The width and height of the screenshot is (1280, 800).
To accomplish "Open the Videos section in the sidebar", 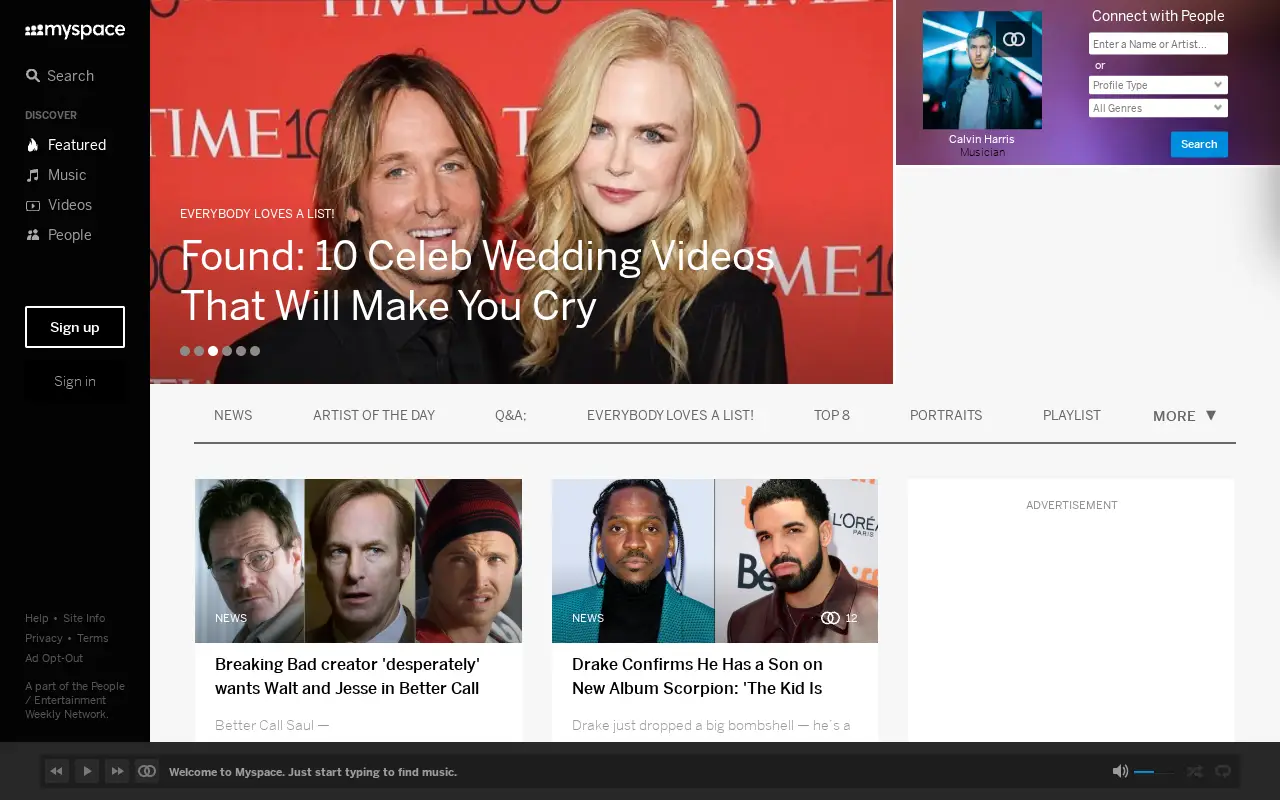I will coord(59,205).
